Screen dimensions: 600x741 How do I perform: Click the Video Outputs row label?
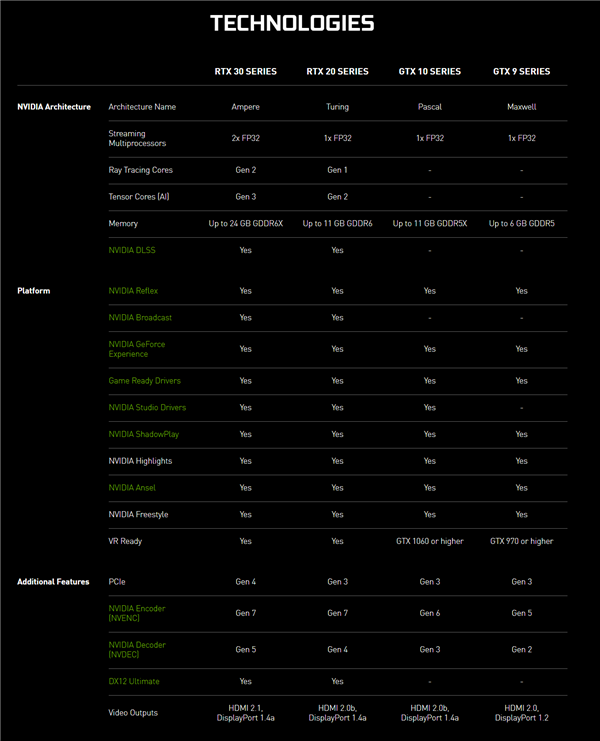[133, 713]
